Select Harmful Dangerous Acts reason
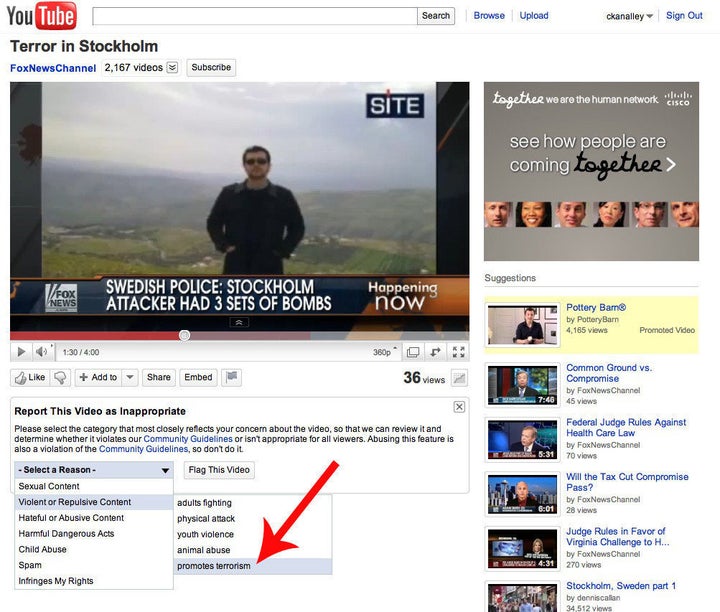The height and width of the screenshot is (612, 720). (x=94, y=533)
